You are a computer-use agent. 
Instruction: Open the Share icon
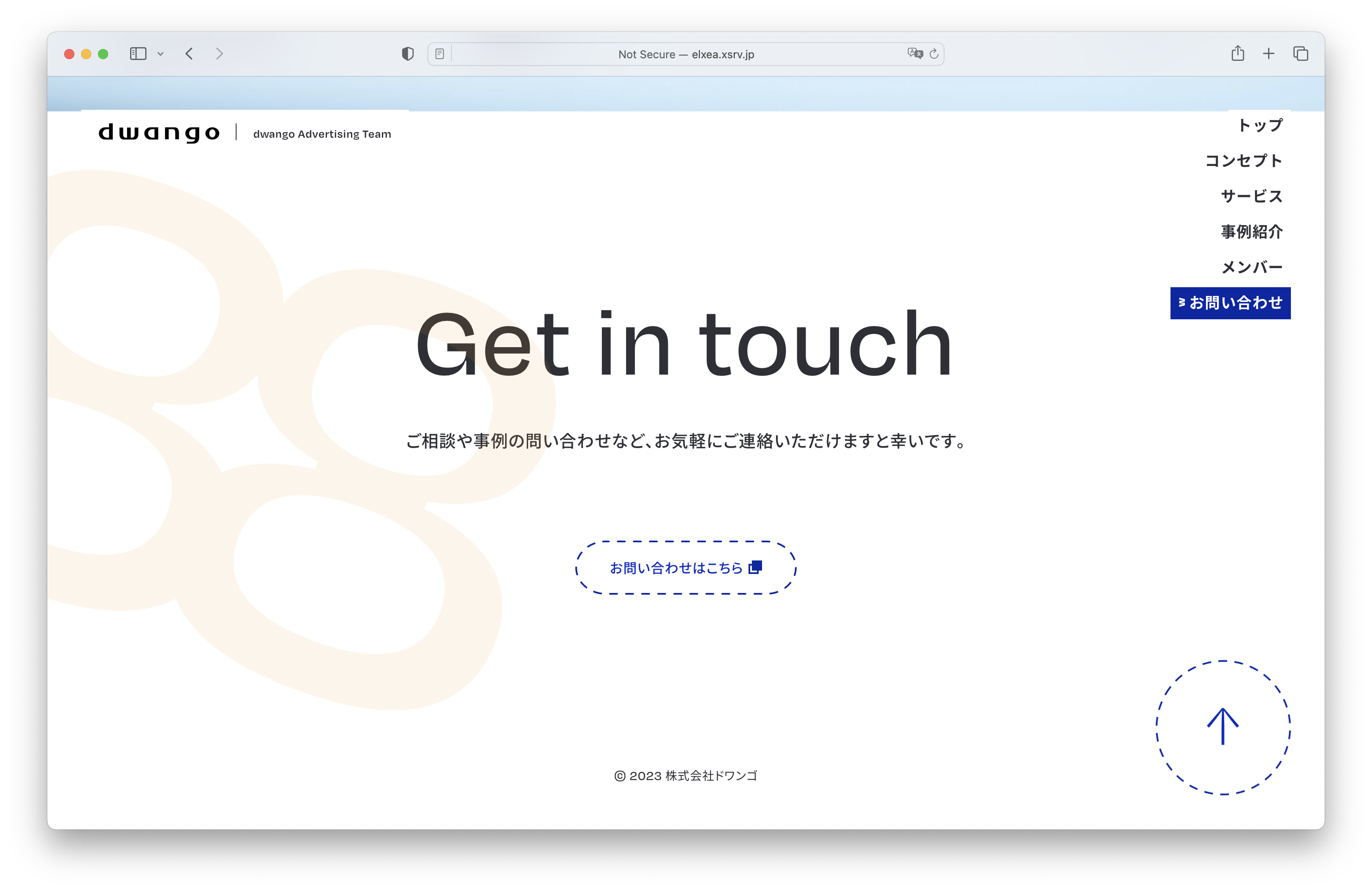click(1238, 54)
